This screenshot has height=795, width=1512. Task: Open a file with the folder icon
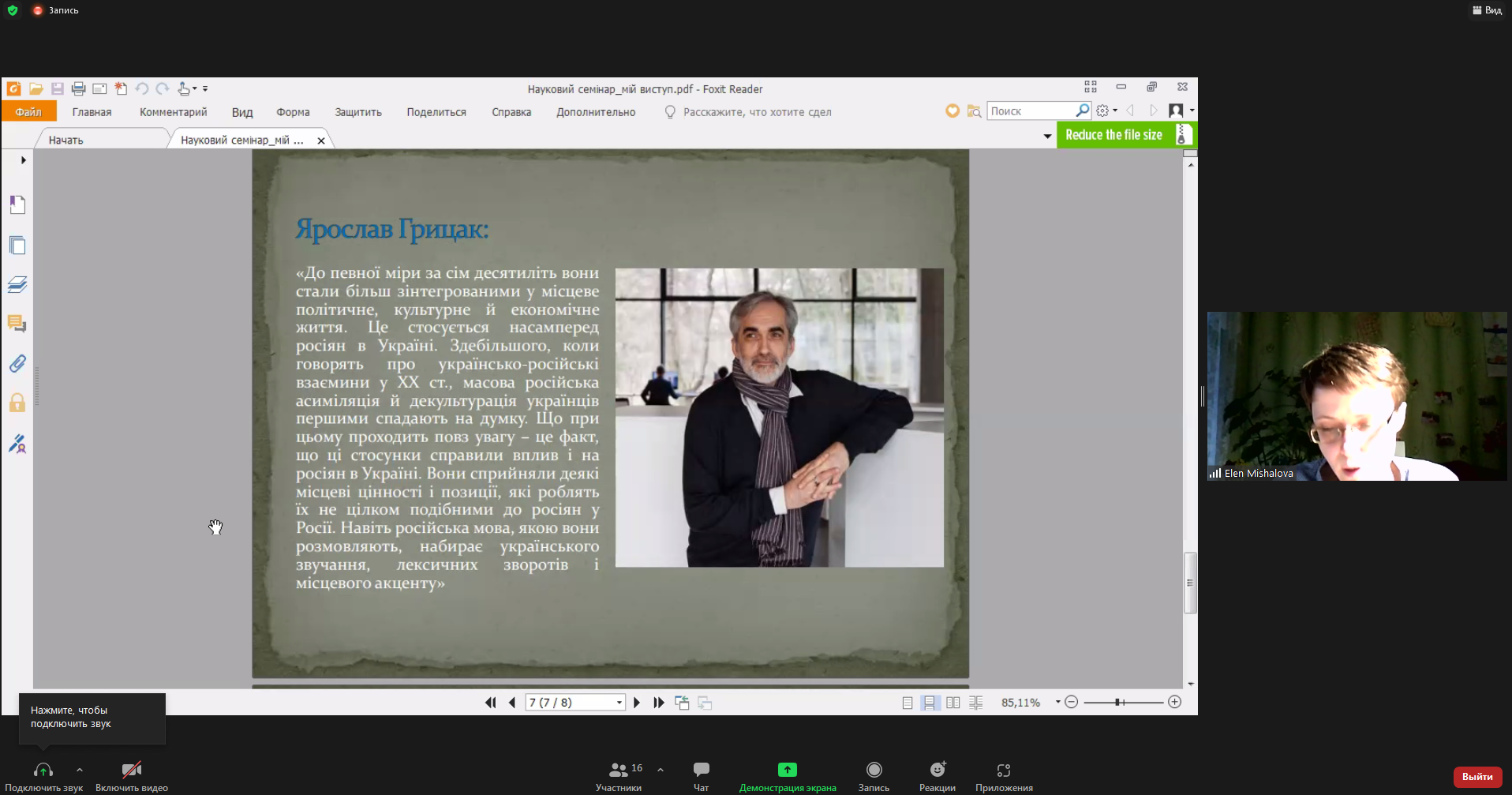36,89
